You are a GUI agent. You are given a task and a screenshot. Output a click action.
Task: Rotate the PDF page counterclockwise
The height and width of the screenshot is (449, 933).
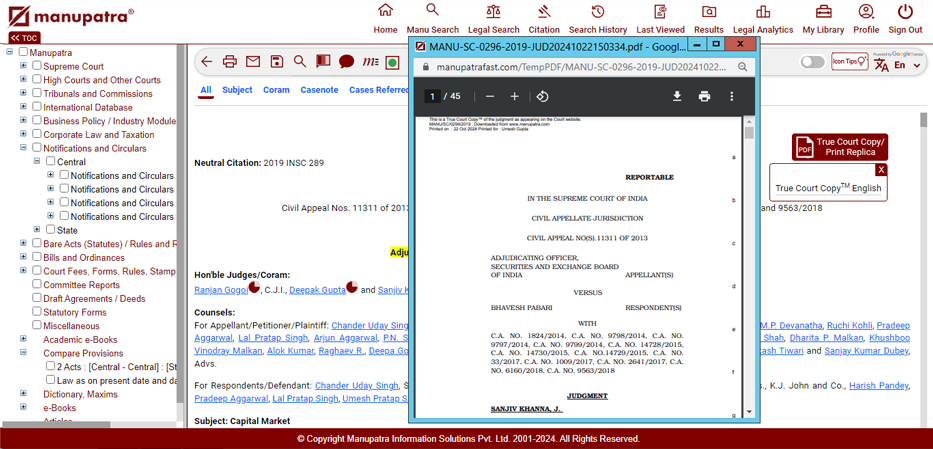coord(542,96)
